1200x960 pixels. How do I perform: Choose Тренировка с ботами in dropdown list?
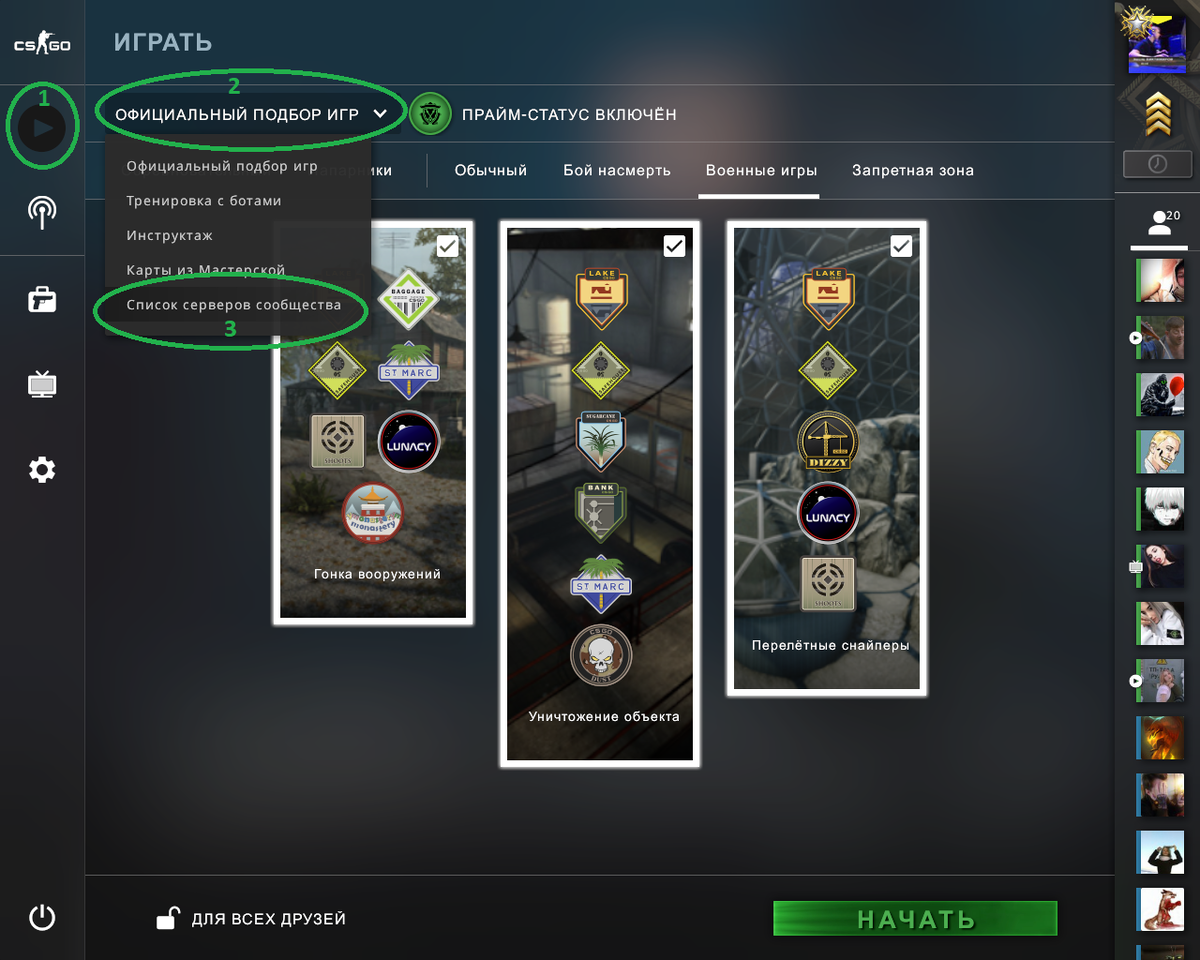pos(204,201)
